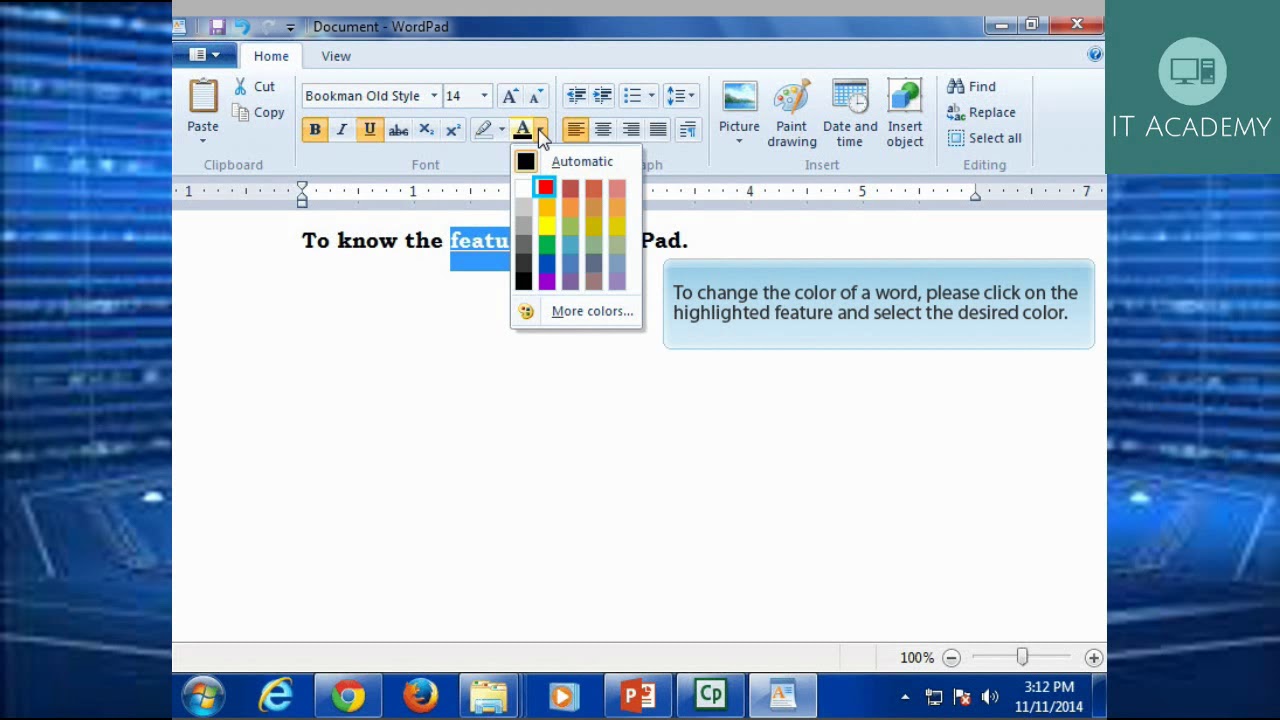The image size is (1280, 720).
Task: Open More colors dialog
Action: click(577, 311)
